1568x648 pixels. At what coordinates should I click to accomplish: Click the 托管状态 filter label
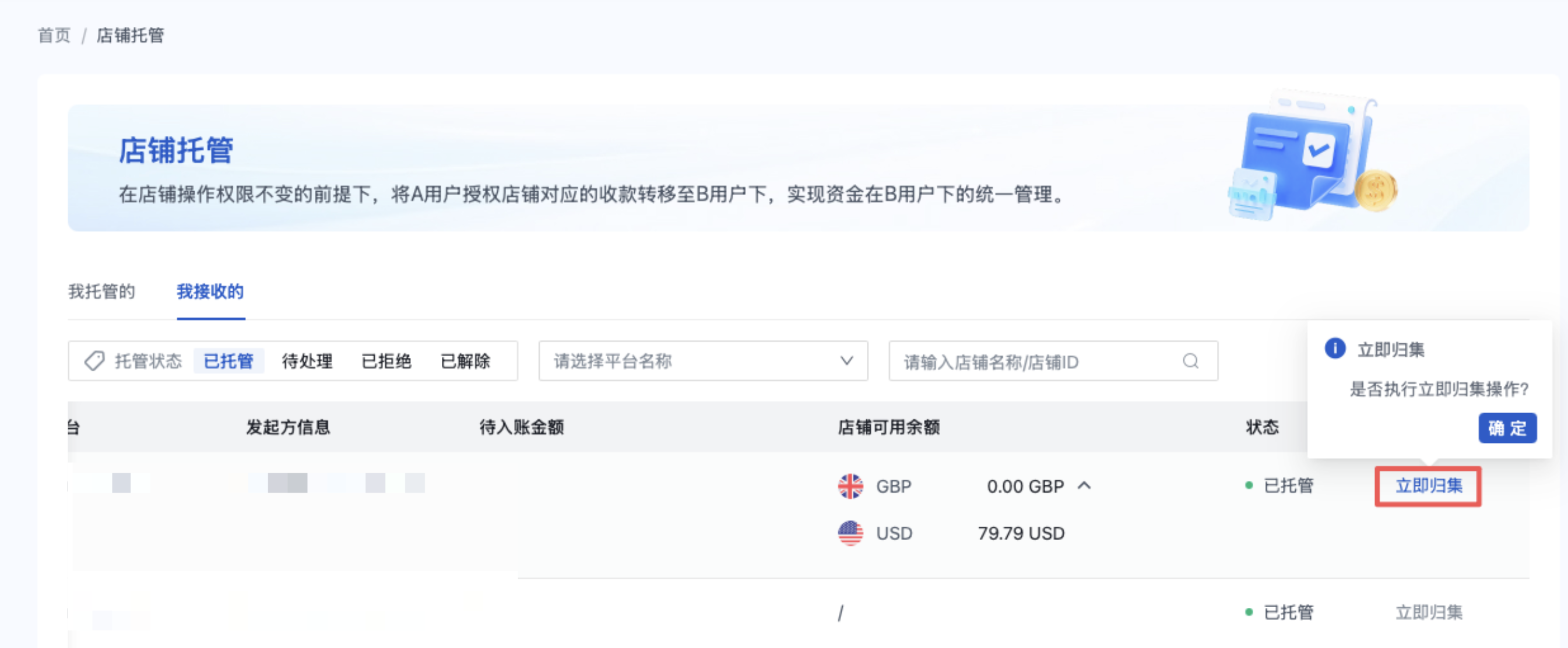click(149, 361)
